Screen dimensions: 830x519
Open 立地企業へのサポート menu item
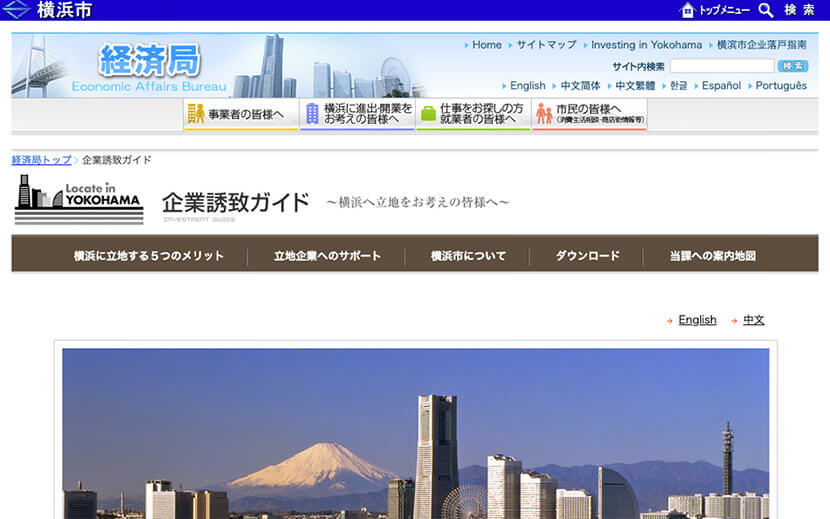pyautogui.click(x=327, y=256)
